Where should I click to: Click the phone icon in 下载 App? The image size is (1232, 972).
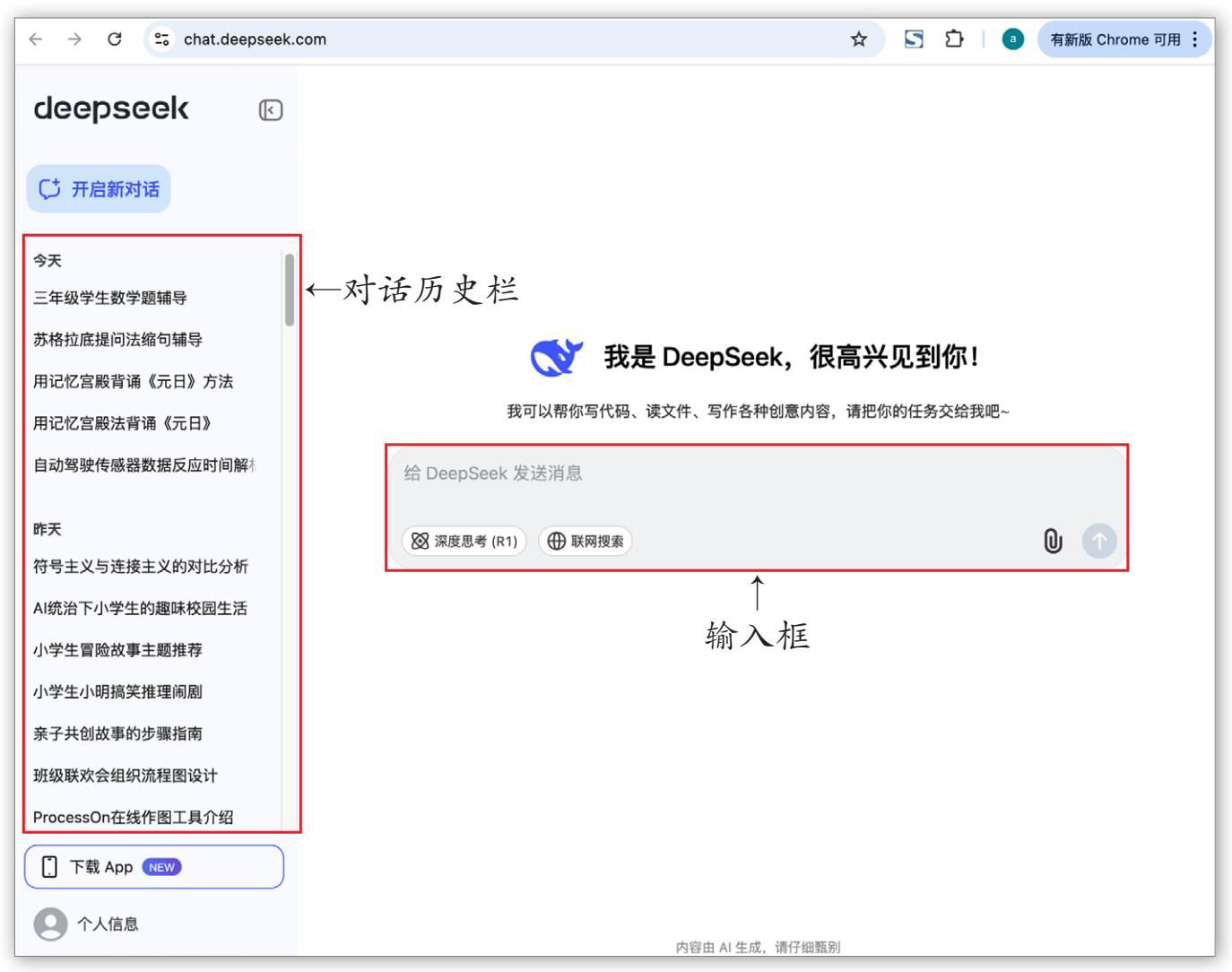point(50,867)
